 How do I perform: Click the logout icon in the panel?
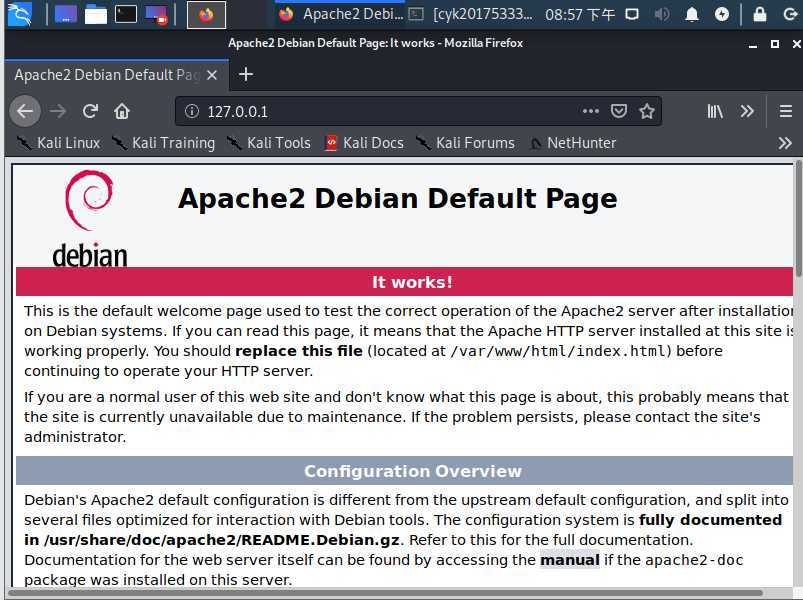[x=791, y=14]
